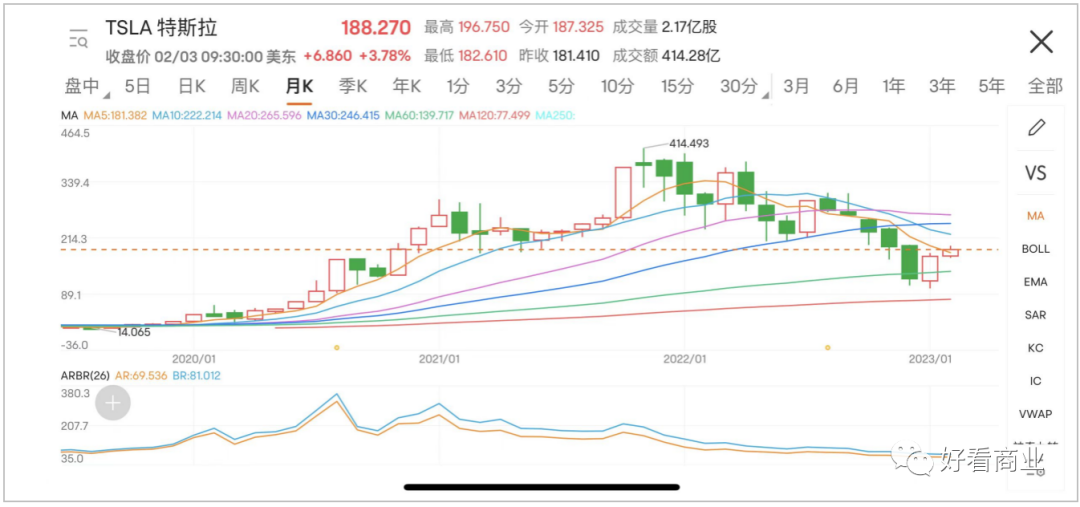Expand the 盘中 session dropdown

pos(84,87)
